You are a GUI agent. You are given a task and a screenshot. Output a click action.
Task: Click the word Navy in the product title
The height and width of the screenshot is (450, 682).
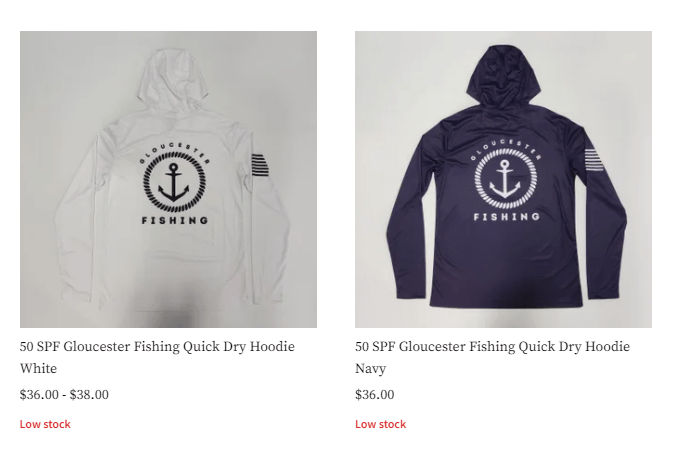pyautogui.click(x=371, y=369)
